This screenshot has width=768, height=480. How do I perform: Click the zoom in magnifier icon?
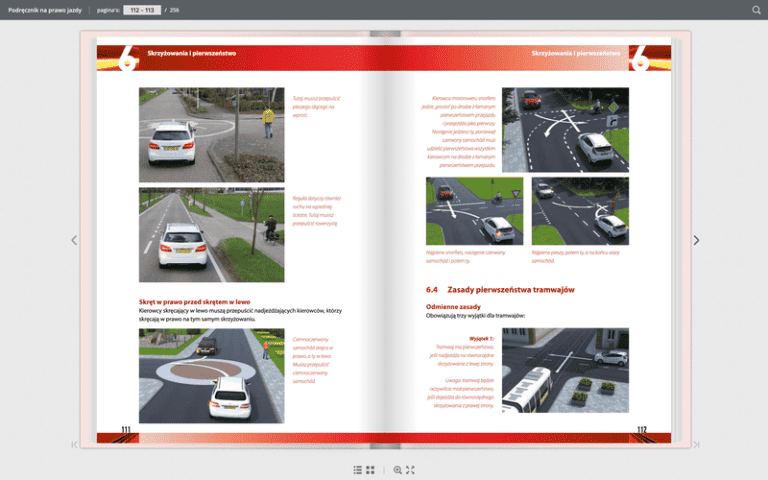(398, 469)
